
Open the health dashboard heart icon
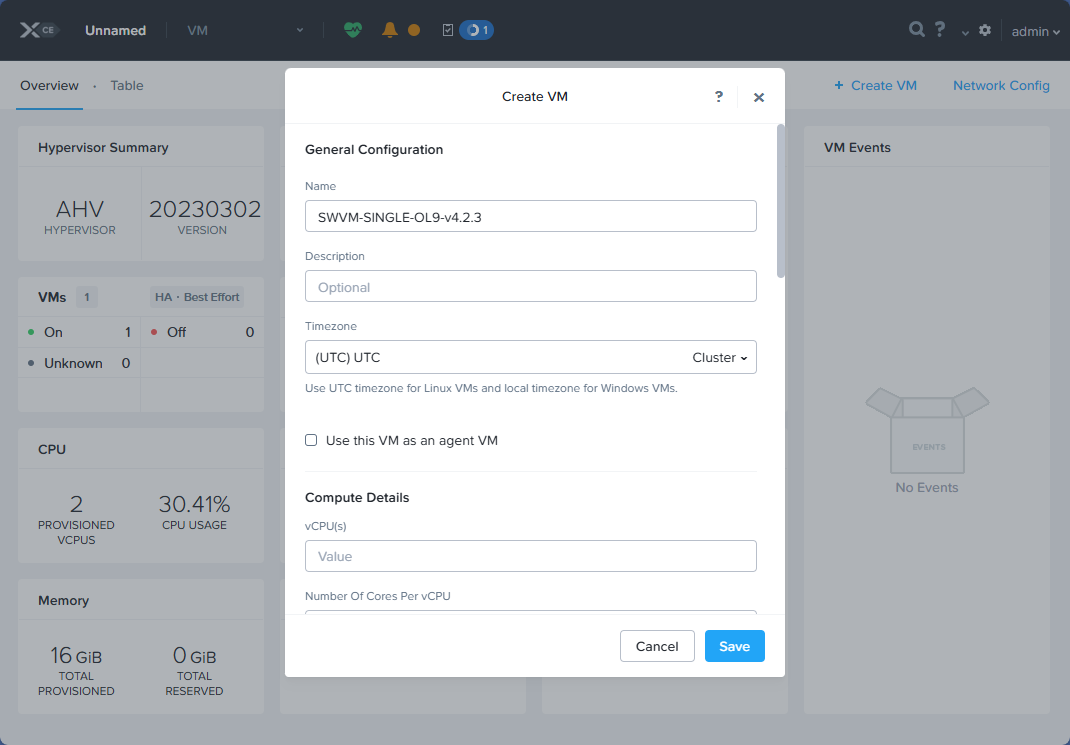(353, 30)
